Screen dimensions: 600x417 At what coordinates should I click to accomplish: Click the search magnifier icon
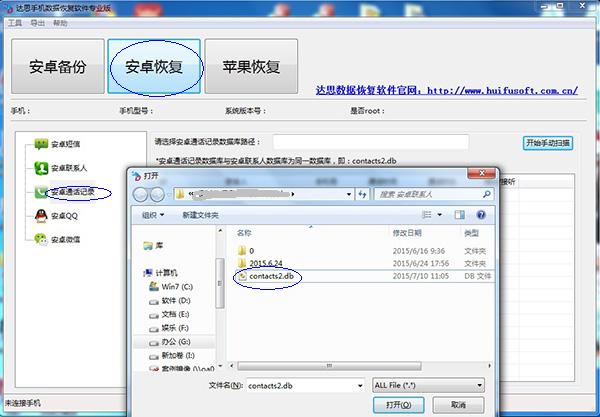pos(487,194)
